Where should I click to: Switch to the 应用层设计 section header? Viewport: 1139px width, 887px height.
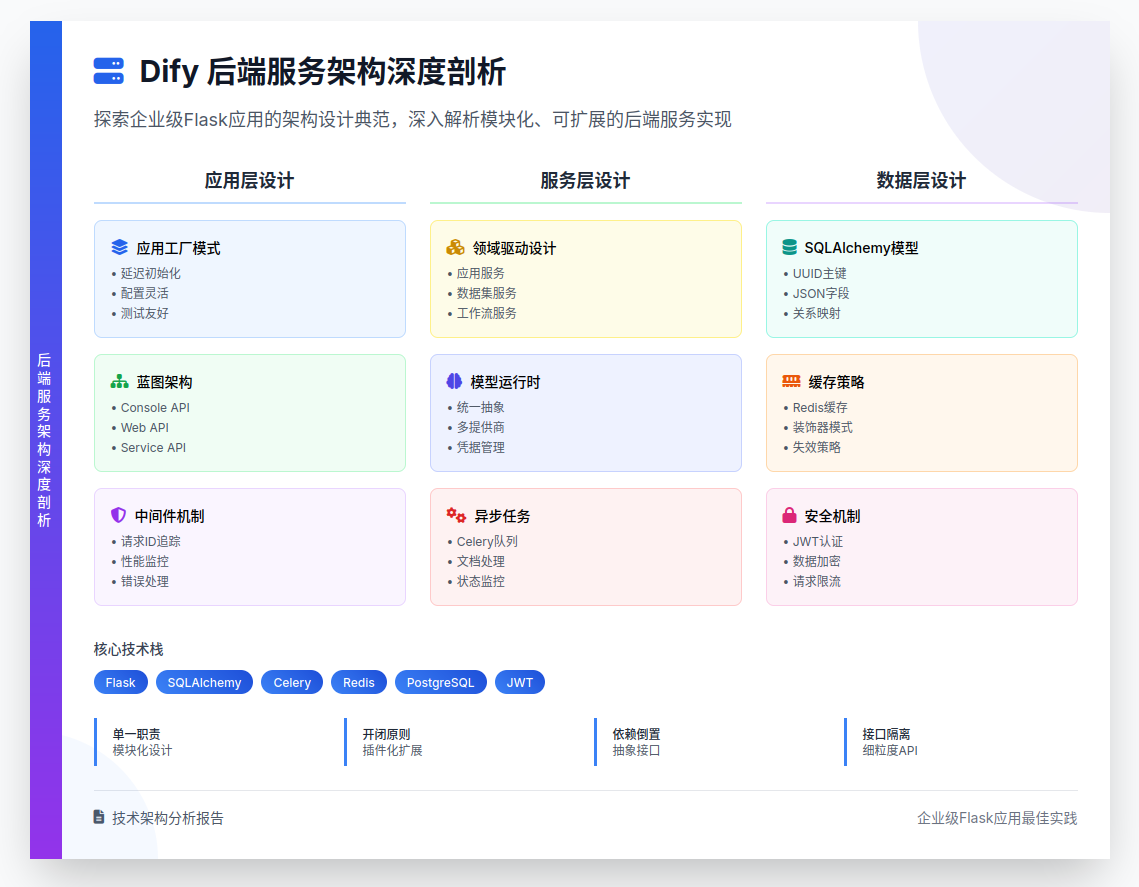249,181
